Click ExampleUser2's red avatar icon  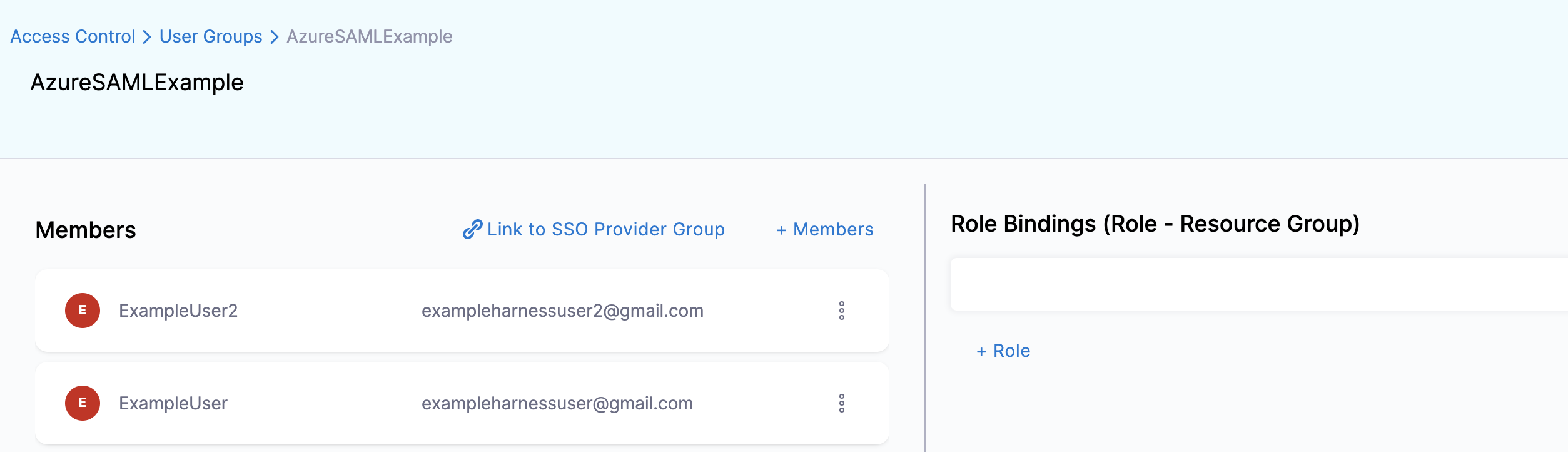click(83, 311)
